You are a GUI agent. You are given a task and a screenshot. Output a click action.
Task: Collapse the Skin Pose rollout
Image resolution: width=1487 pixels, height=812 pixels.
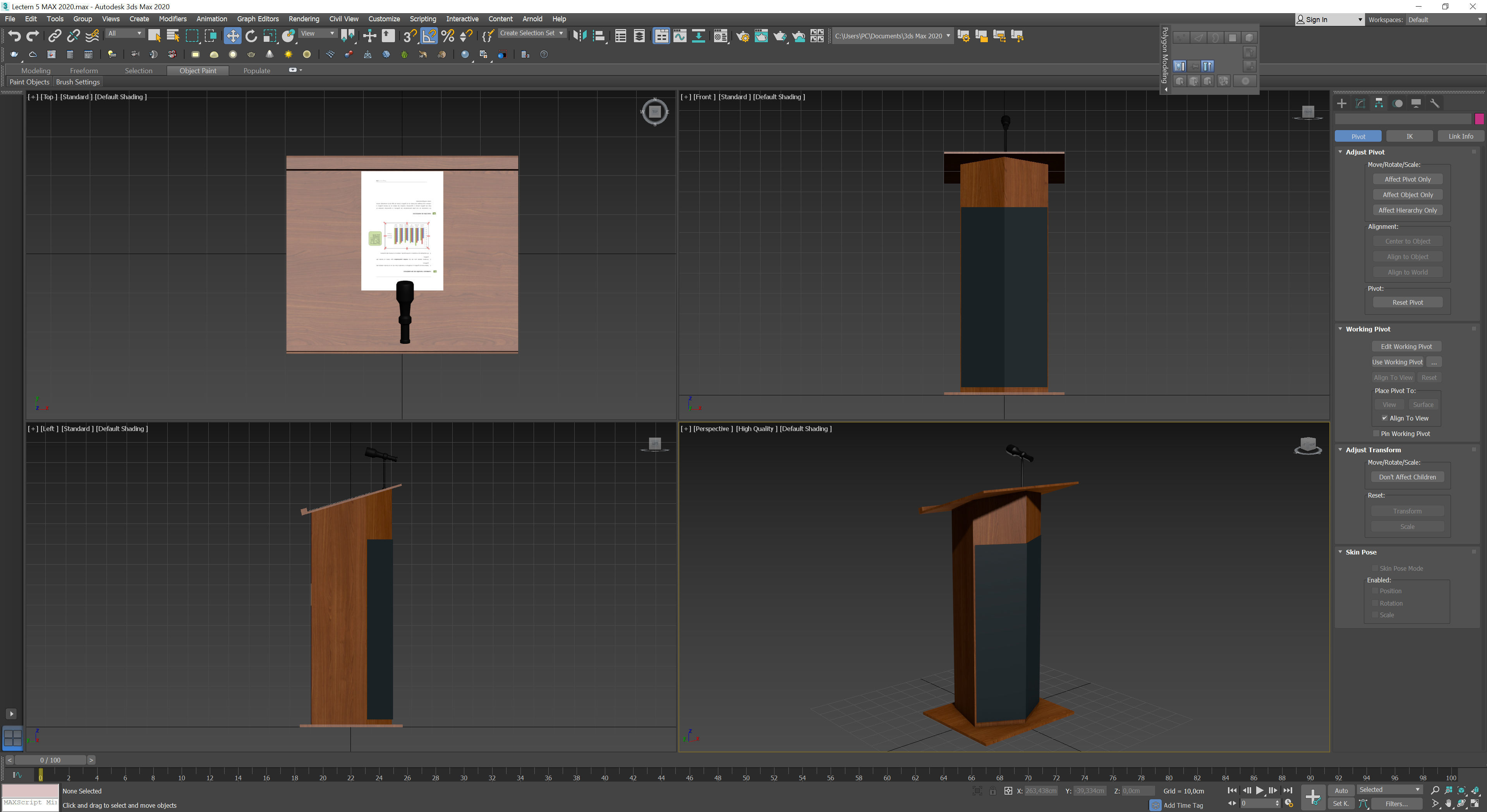pyautogui.click(x=1340, y=552)
